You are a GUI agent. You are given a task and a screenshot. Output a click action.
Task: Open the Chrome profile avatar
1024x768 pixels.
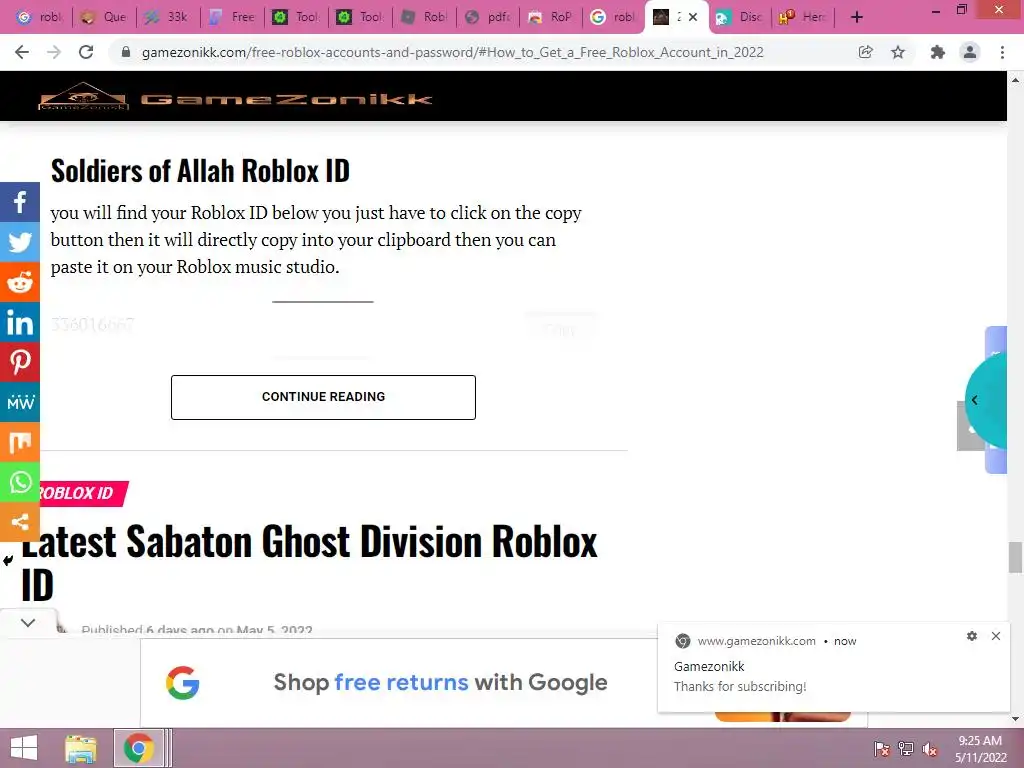pyautogui.click(x=970, y=52)
